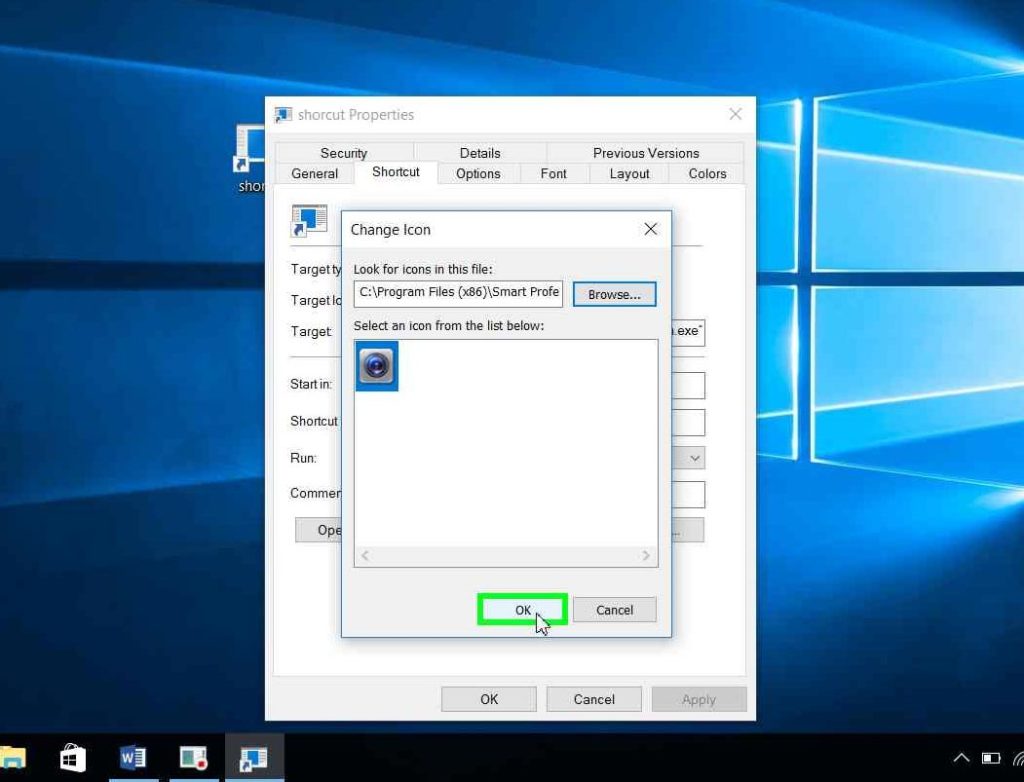The width and height of the screenshot is (1024, 782).
Task: Open the Previous Versions tab
Action: pos(645,153)
